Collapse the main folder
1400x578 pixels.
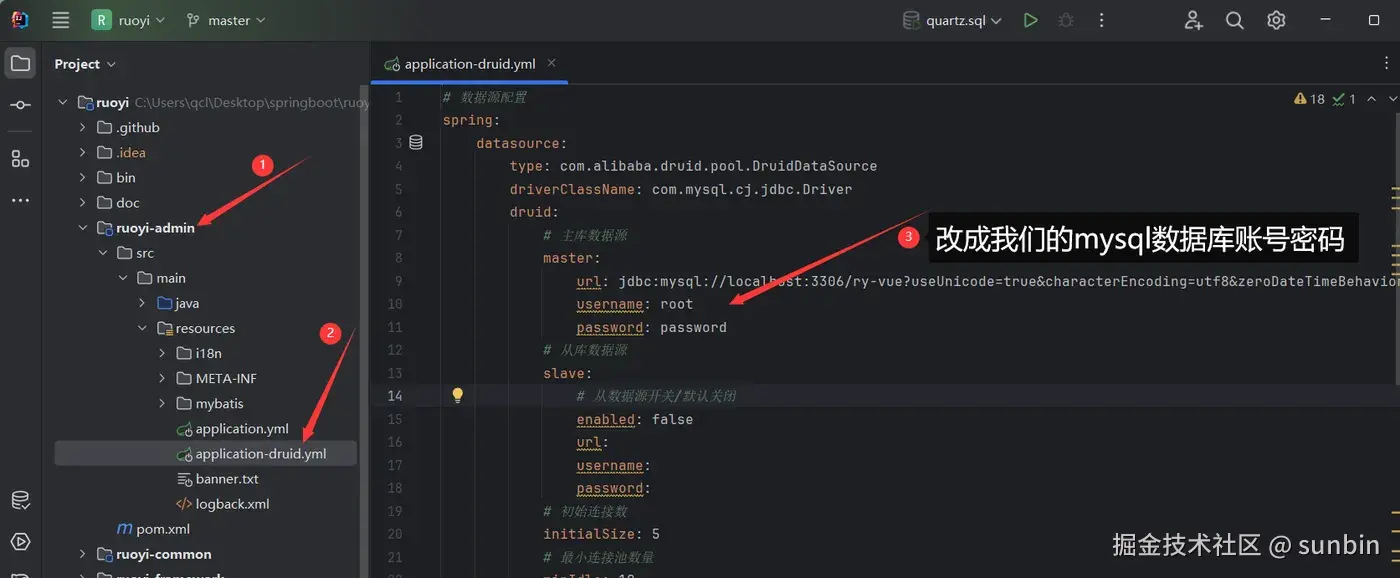pos(123,278)
